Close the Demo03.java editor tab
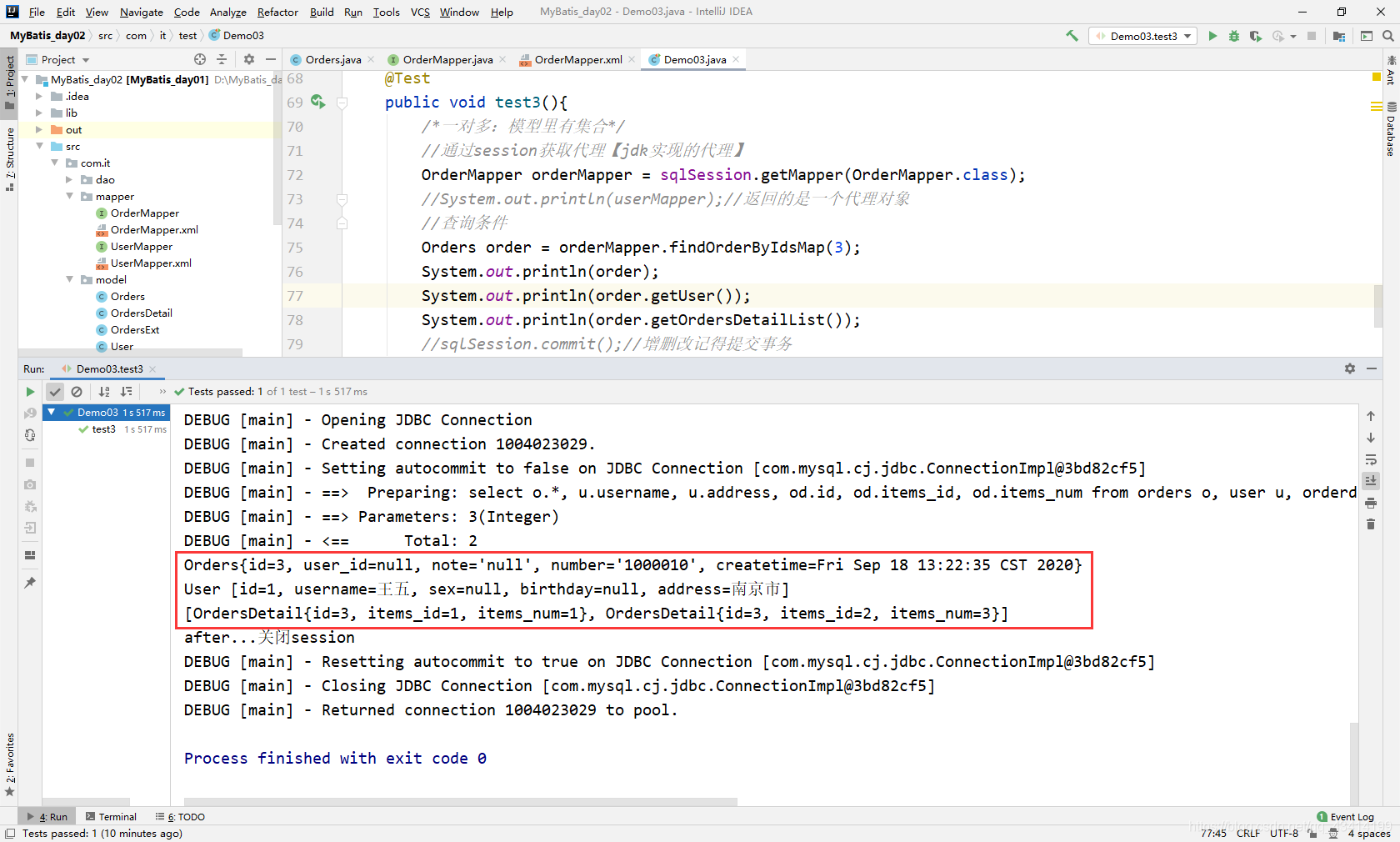Viewport: 1400px width, 842px height. click(x=736, y=59)
